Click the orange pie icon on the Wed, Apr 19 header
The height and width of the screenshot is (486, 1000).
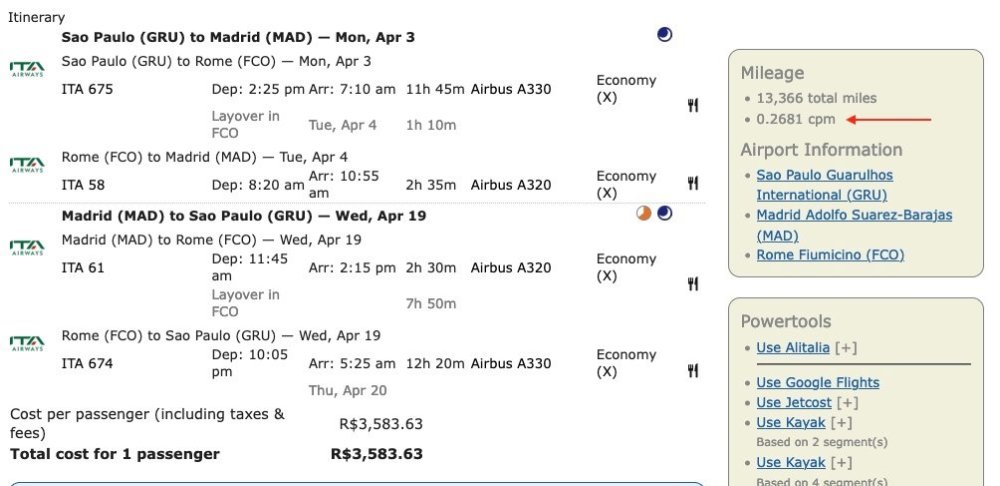644,213
